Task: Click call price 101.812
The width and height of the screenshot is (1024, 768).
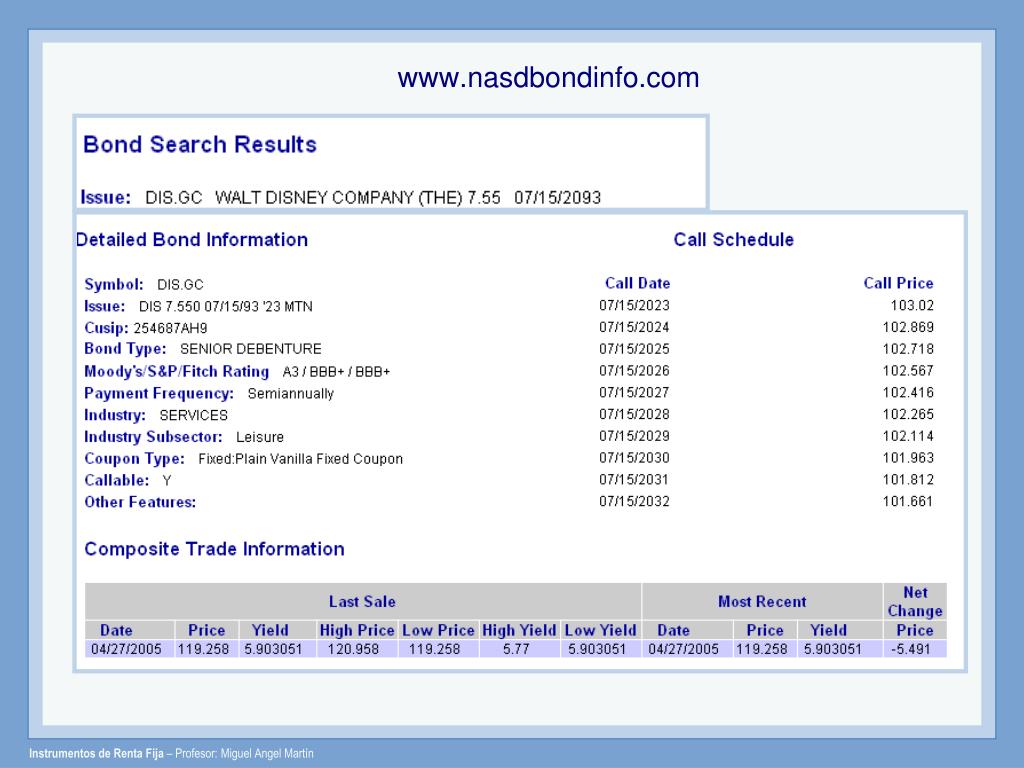Action: (x=908, y=479)
